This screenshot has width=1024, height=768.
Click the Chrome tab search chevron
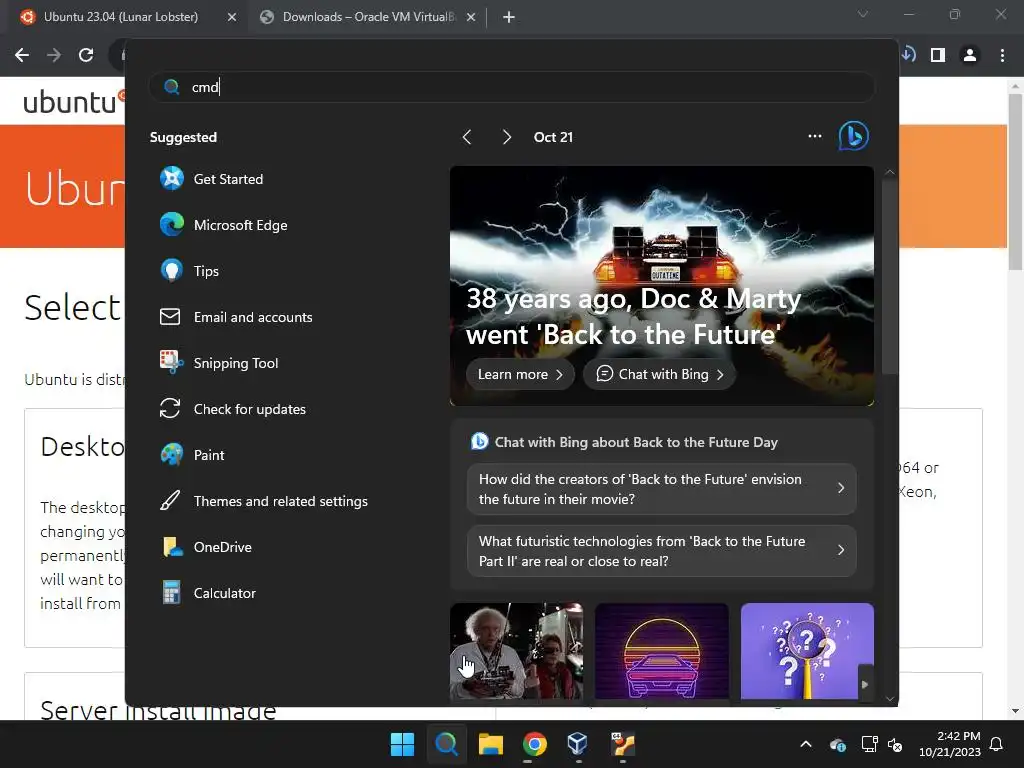tap(863, 14)
